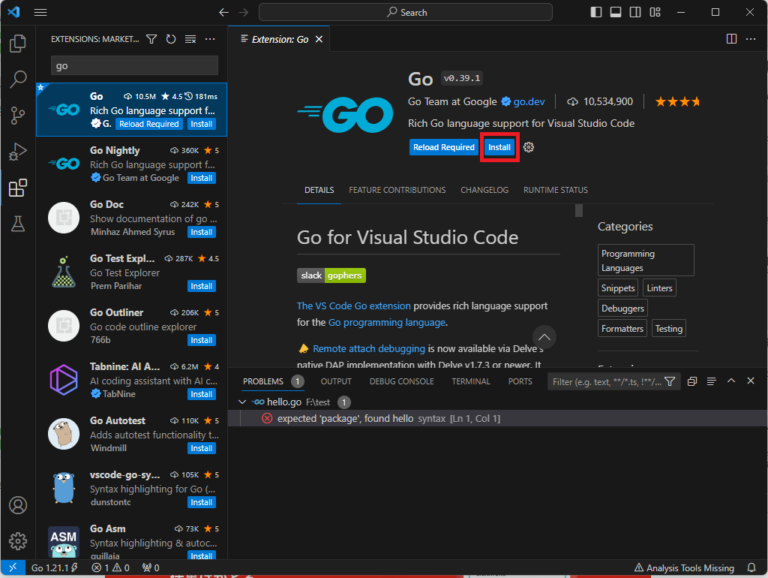Refresh the extensions marketplace list

pyautogui.click(x=171, y=39)
